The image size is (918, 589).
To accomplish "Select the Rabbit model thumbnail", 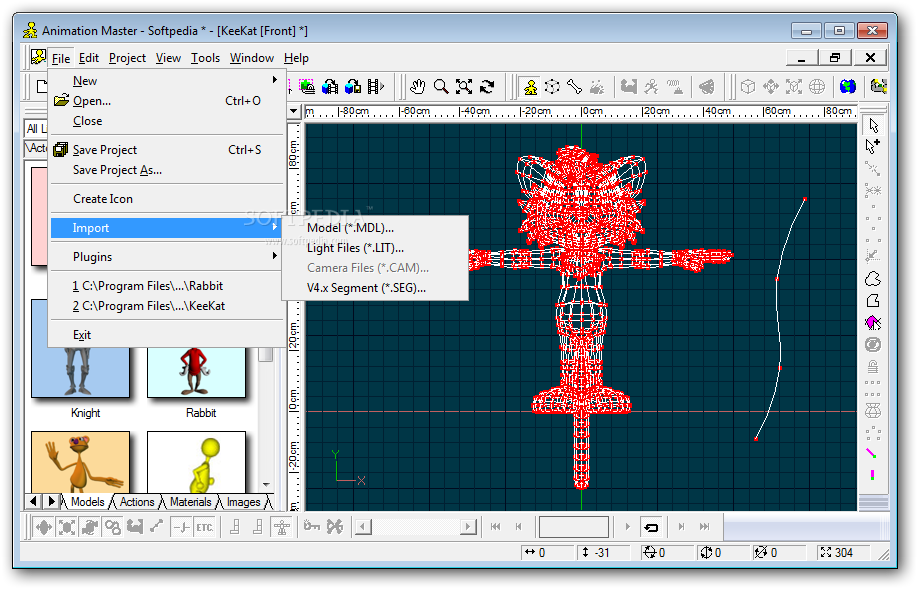I will click(196, 372).
